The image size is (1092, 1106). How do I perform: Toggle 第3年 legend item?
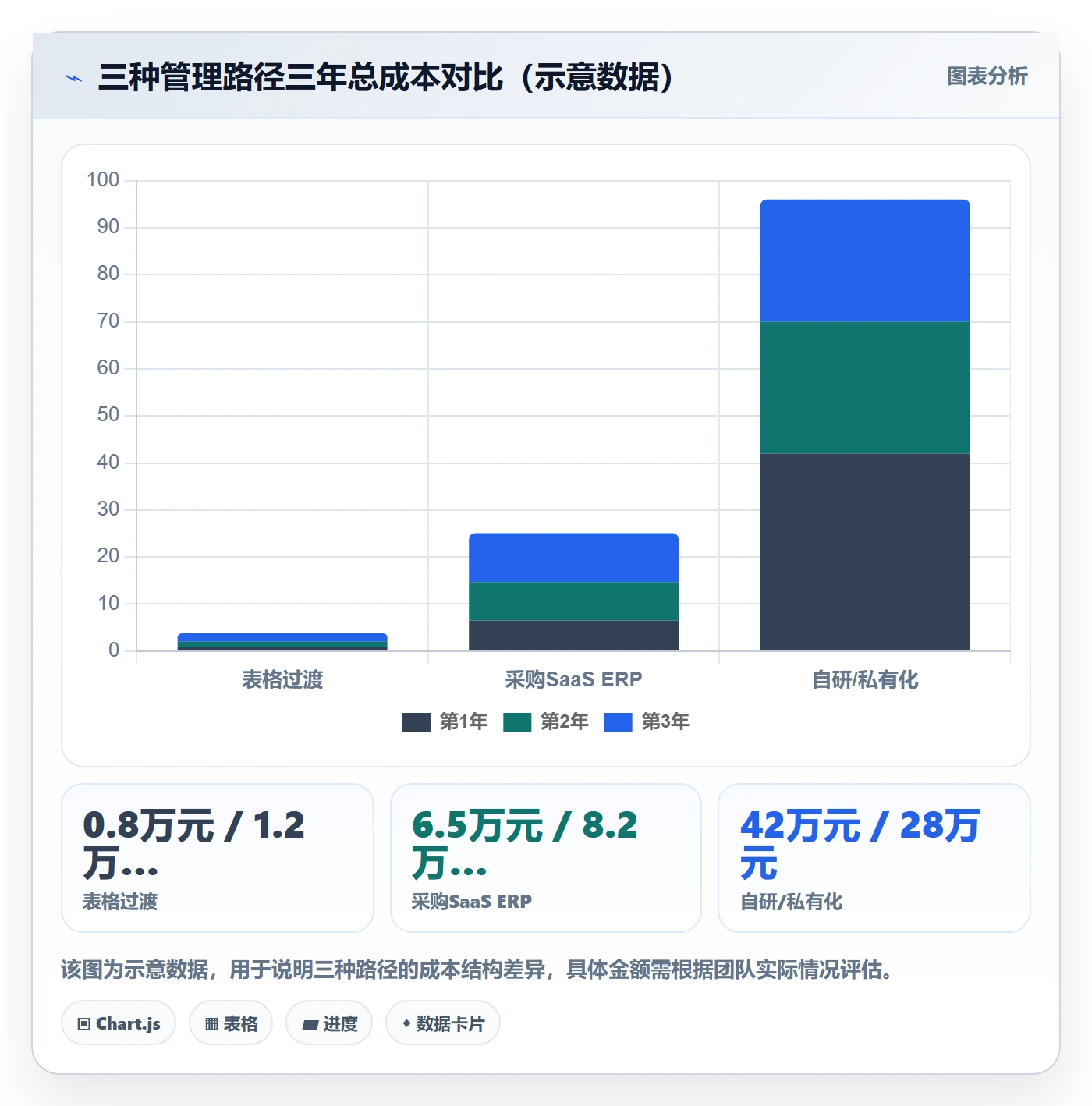point(647,722)
